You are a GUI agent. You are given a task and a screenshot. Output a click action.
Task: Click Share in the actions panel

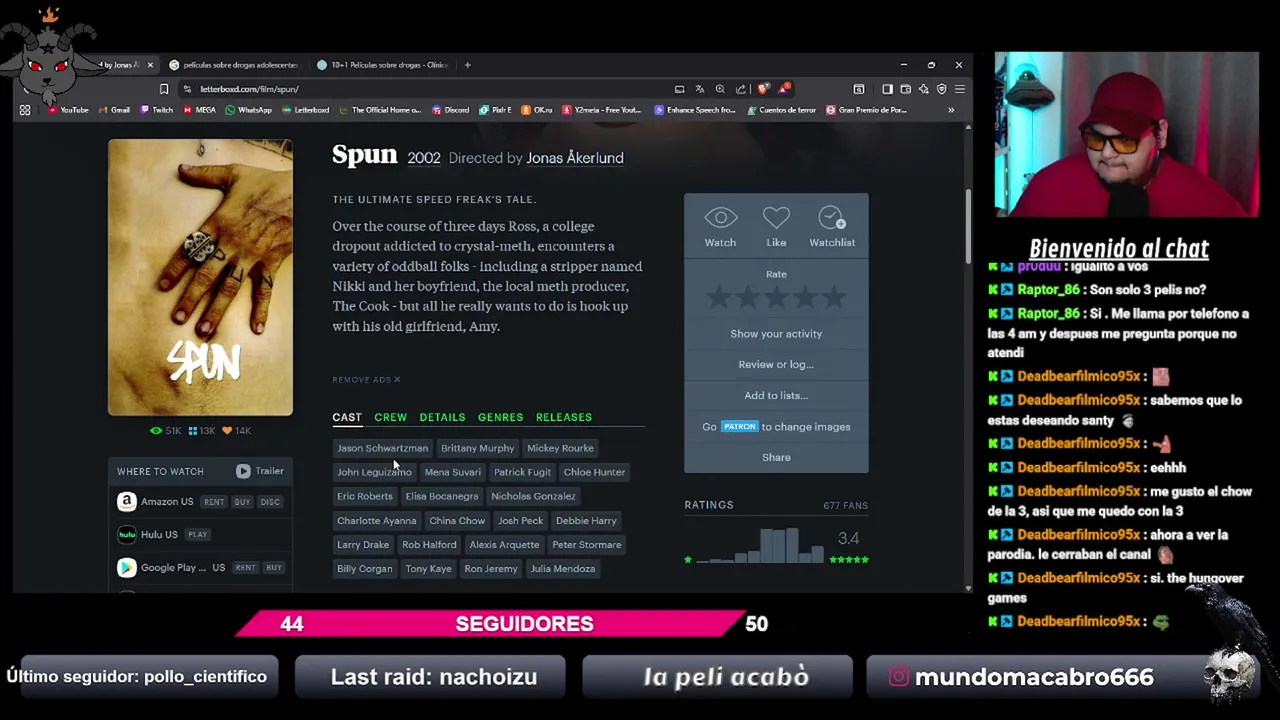tap(776, 458)
